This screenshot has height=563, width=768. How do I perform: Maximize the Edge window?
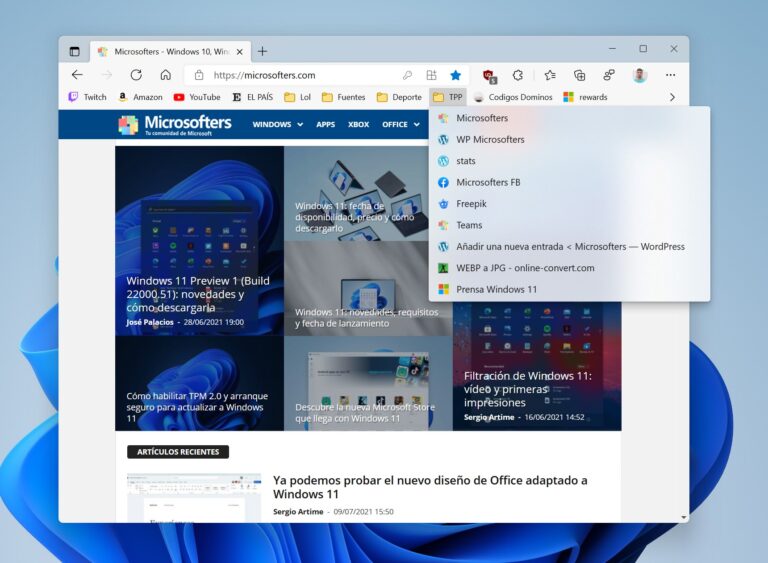point(643,49)
